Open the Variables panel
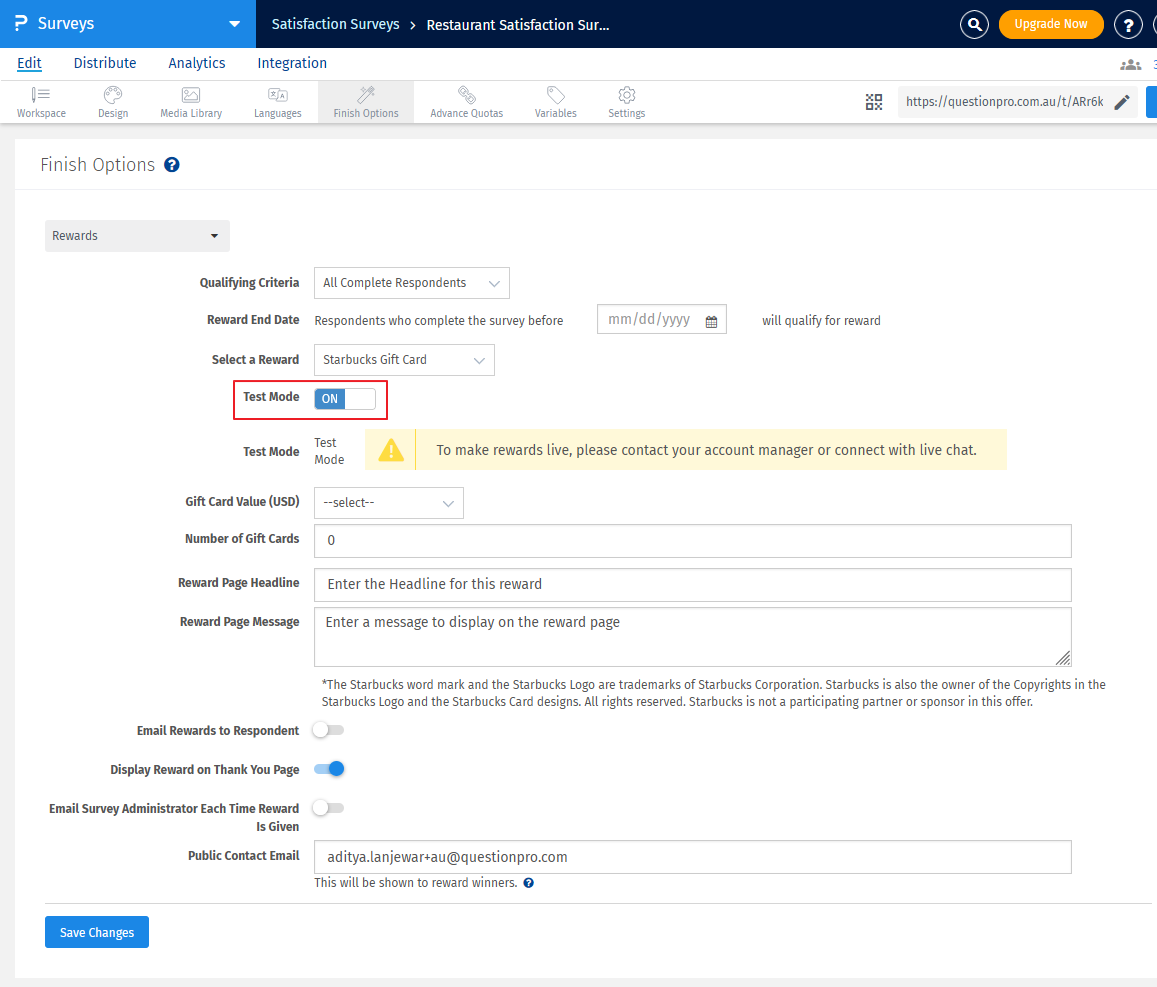 click(x=555, y=101)
